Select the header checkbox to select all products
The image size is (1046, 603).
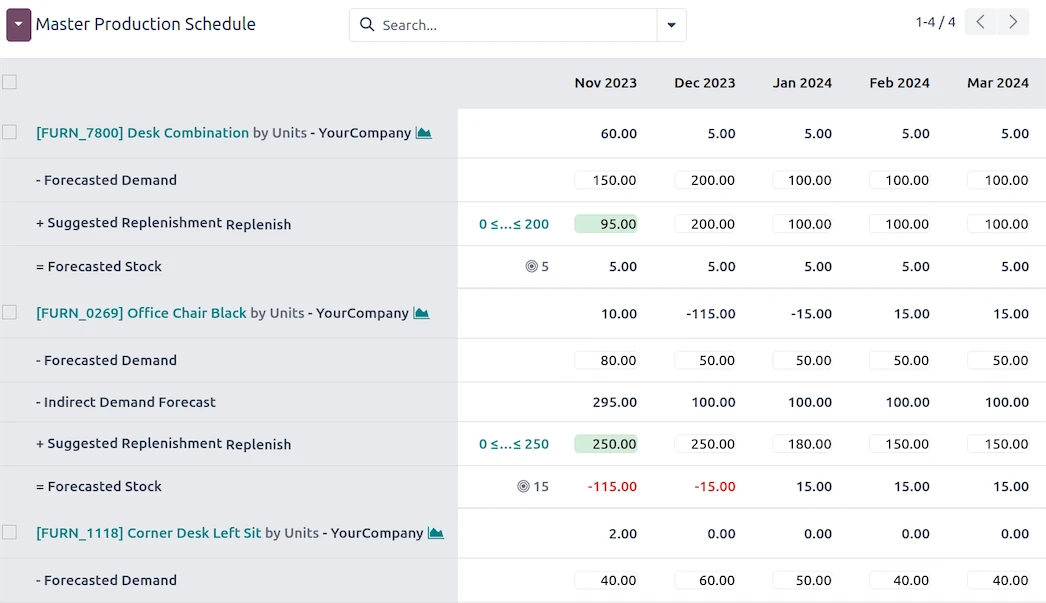[10, 82]
